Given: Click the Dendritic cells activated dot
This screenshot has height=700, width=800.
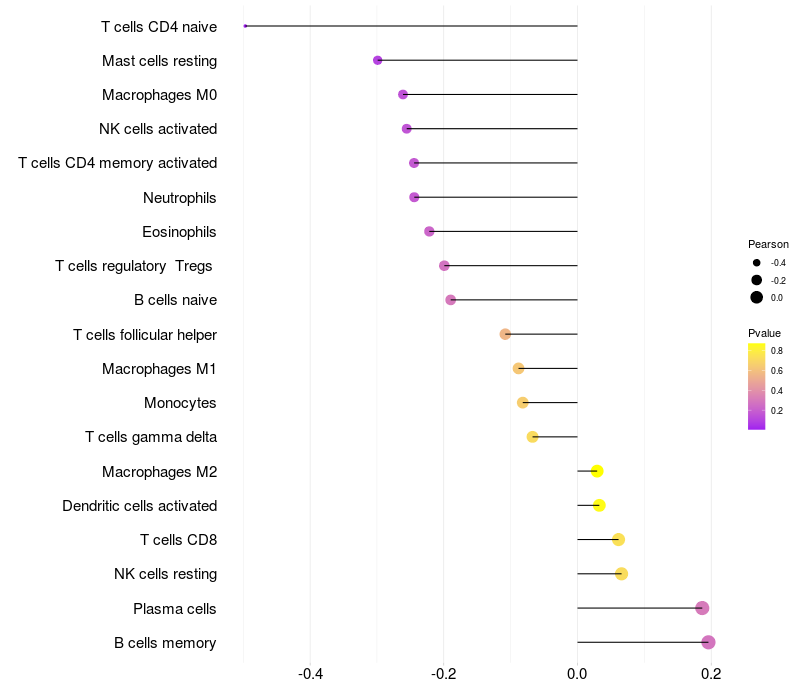Looking at the screenshot, I should (599, 505).
